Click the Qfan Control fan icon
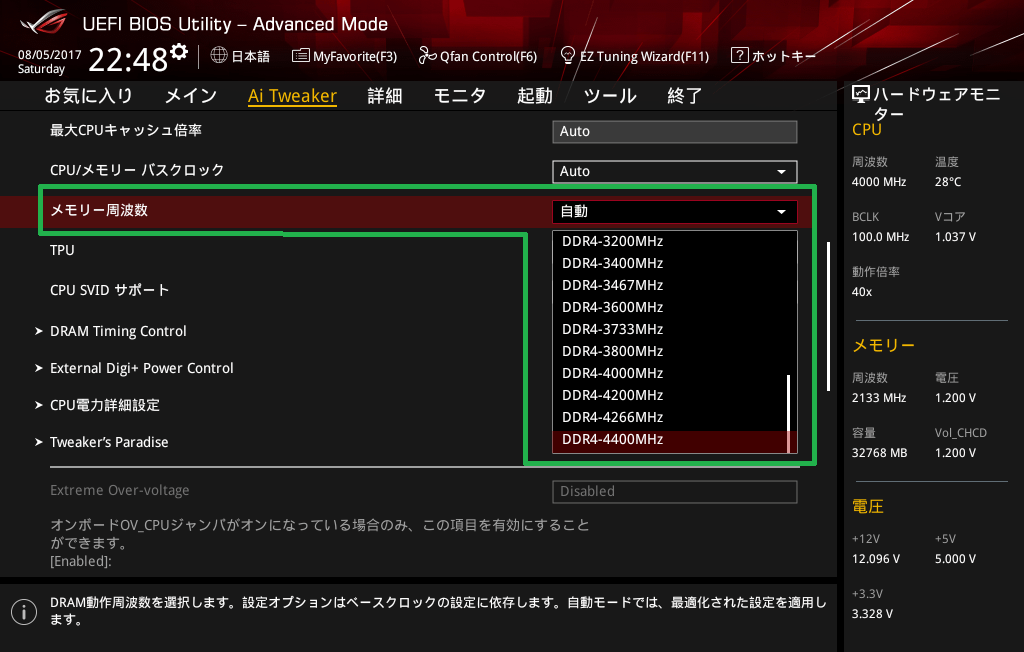The image size is (1024, 652). point(427,56)
